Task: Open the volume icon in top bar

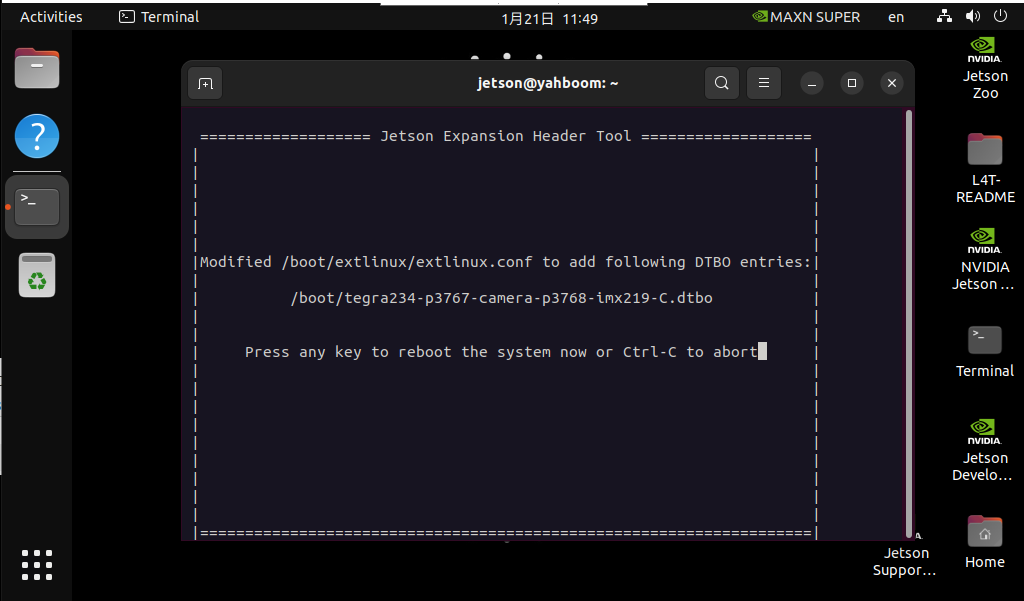Action: click(973, 17)
